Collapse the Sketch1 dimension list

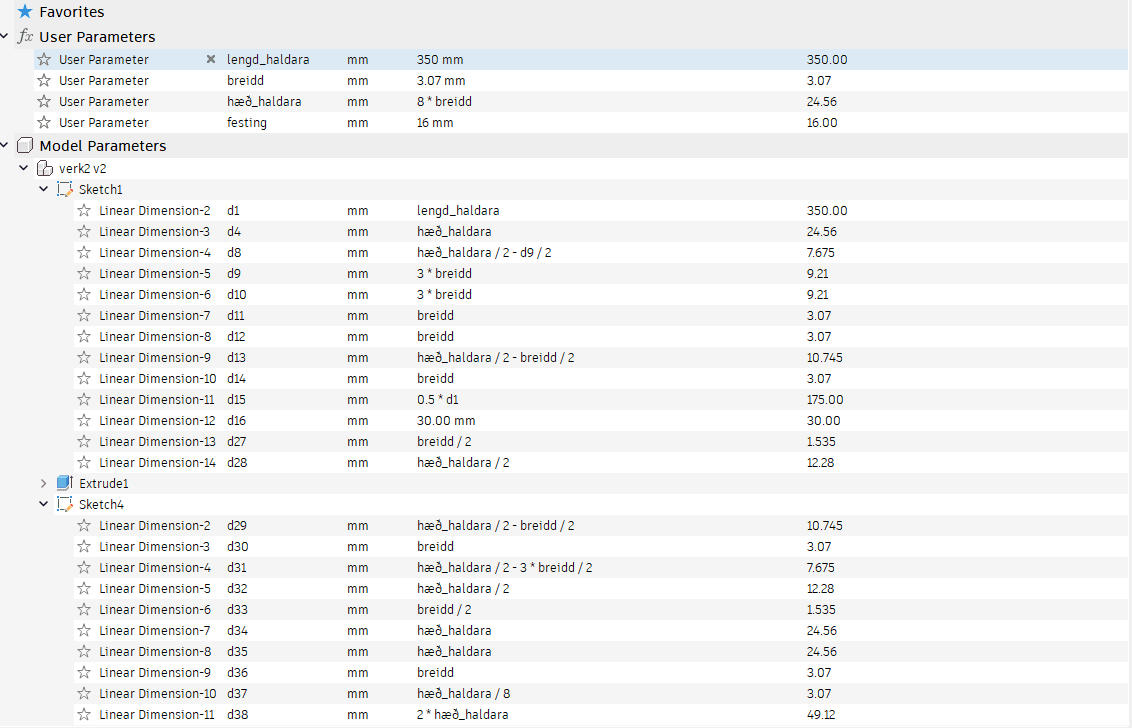(43, 188)
